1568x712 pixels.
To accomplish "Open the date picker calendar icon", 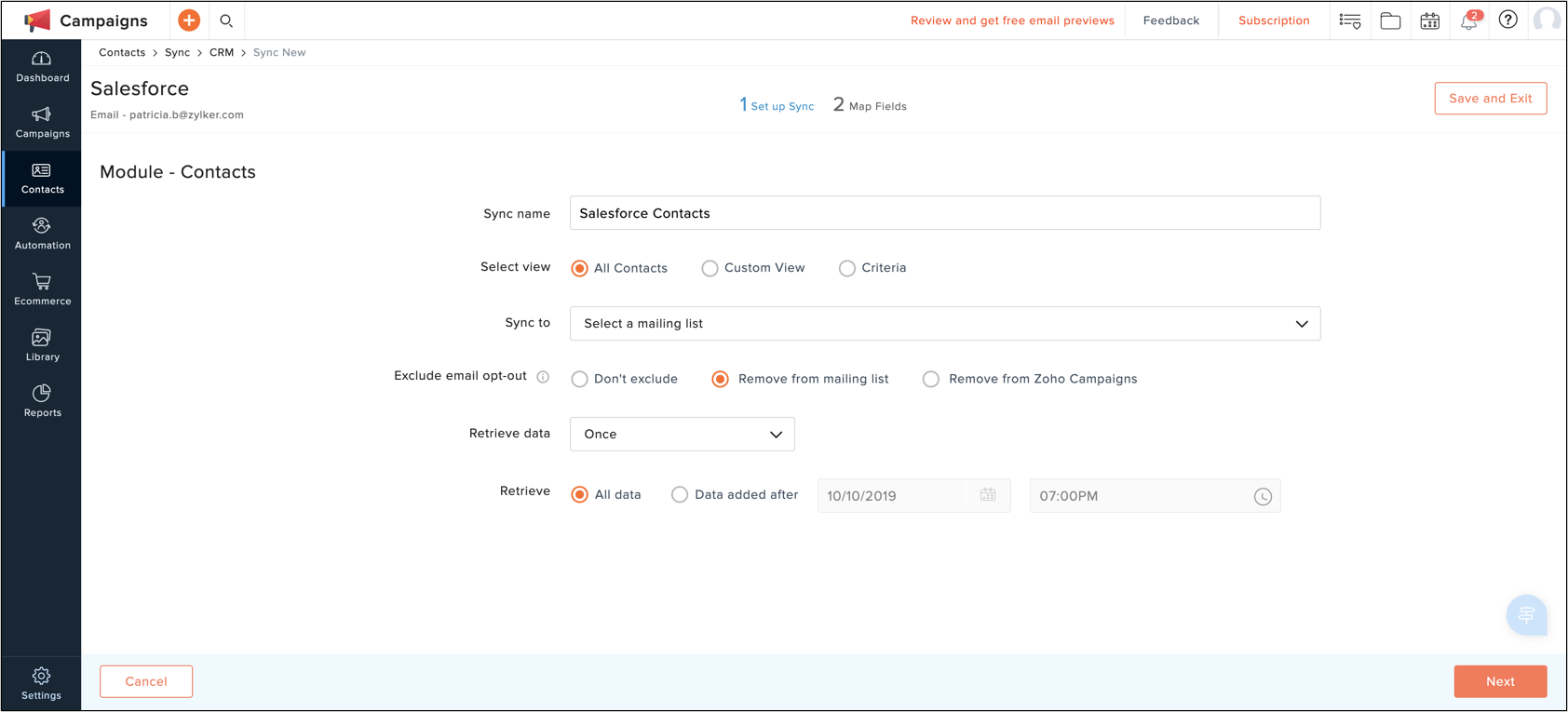I will [988, 495].
